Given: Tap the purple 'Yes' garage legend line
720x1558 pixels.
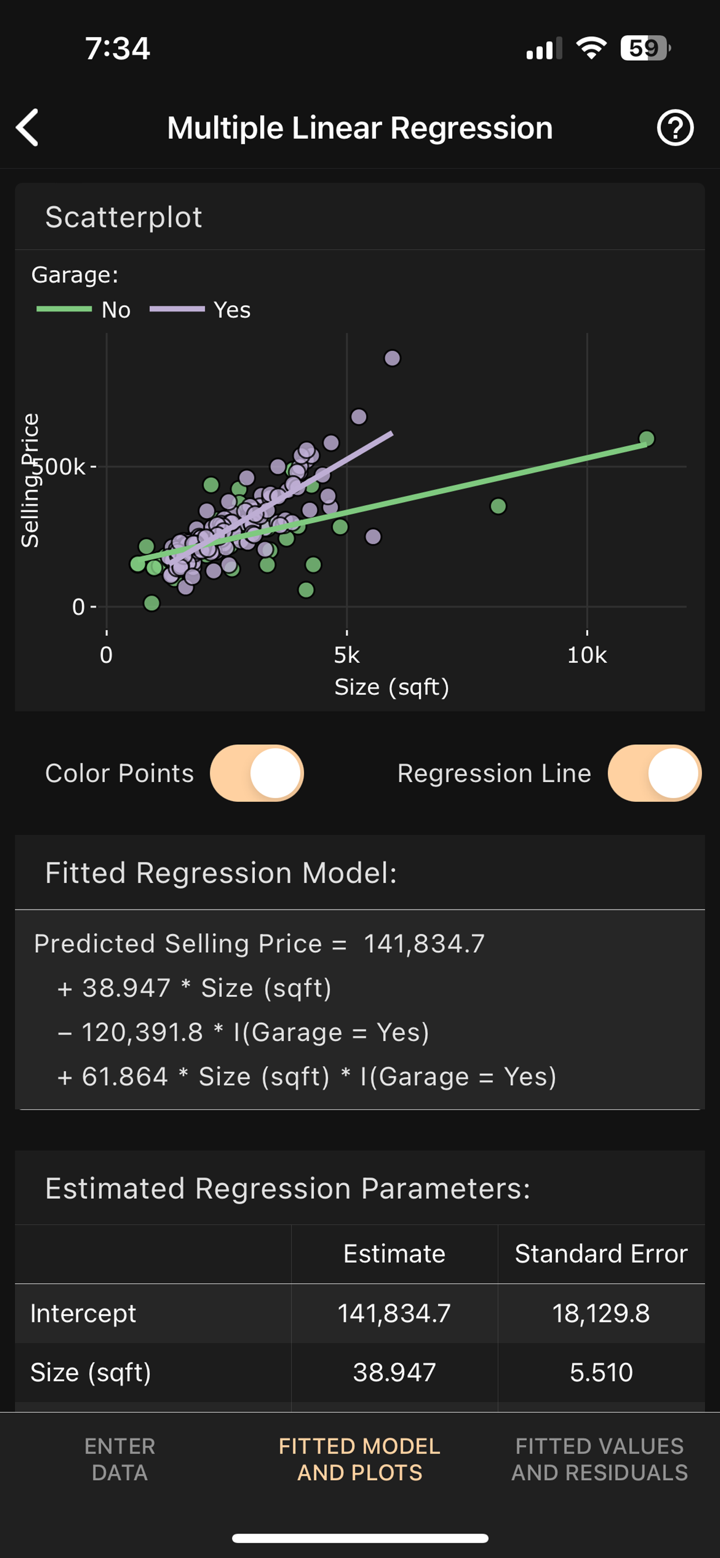Looking at the screenshot, I should [176, 310].
